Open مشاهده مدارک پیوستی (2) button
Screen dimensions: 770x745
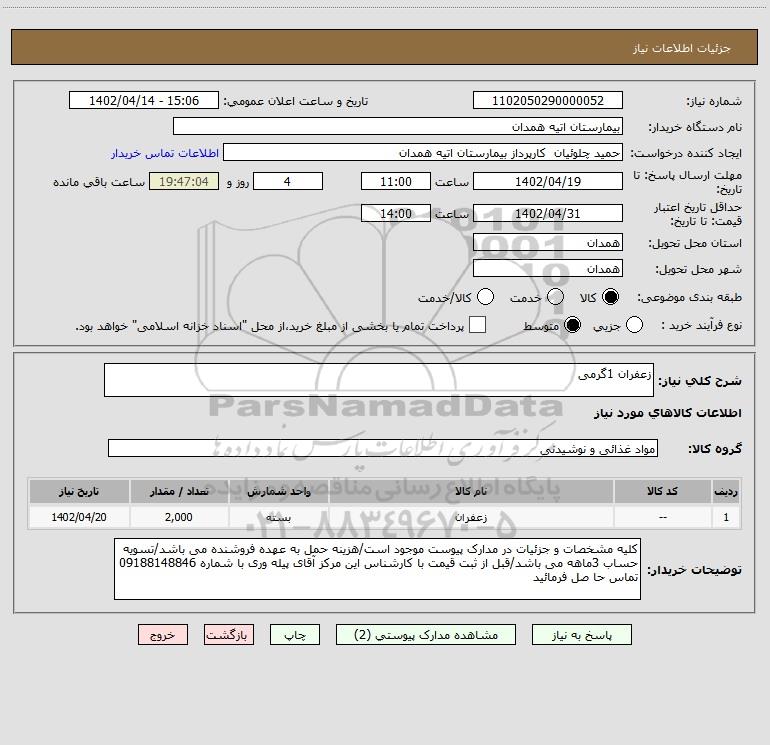[x=426, y=635]
